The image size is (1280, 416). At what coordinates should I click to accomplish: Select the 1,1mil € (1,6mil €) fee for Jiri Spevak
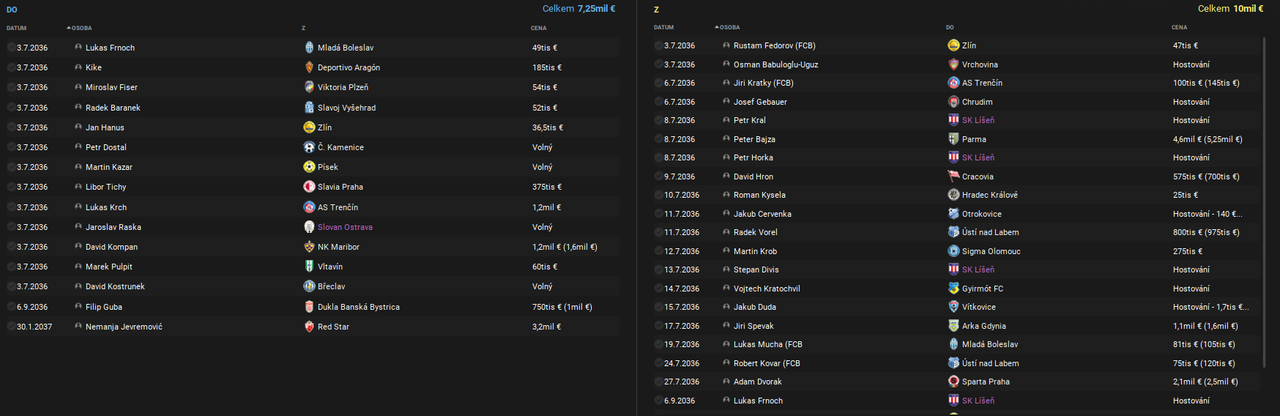pyautogui.click(x=1205, y=326)
